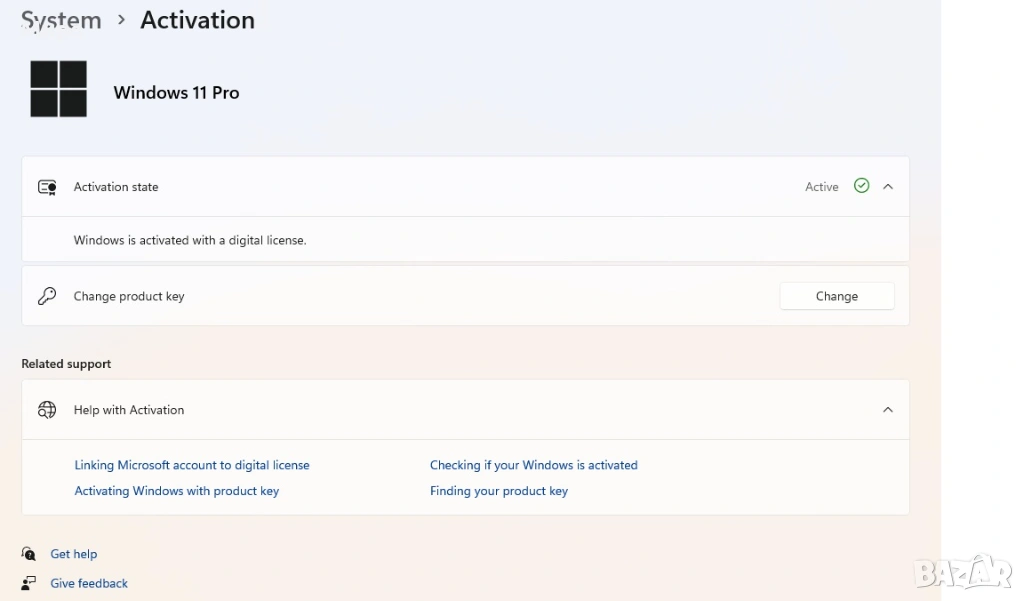
Task: Open Activating Windows with product key link
Action: (177, 491)
